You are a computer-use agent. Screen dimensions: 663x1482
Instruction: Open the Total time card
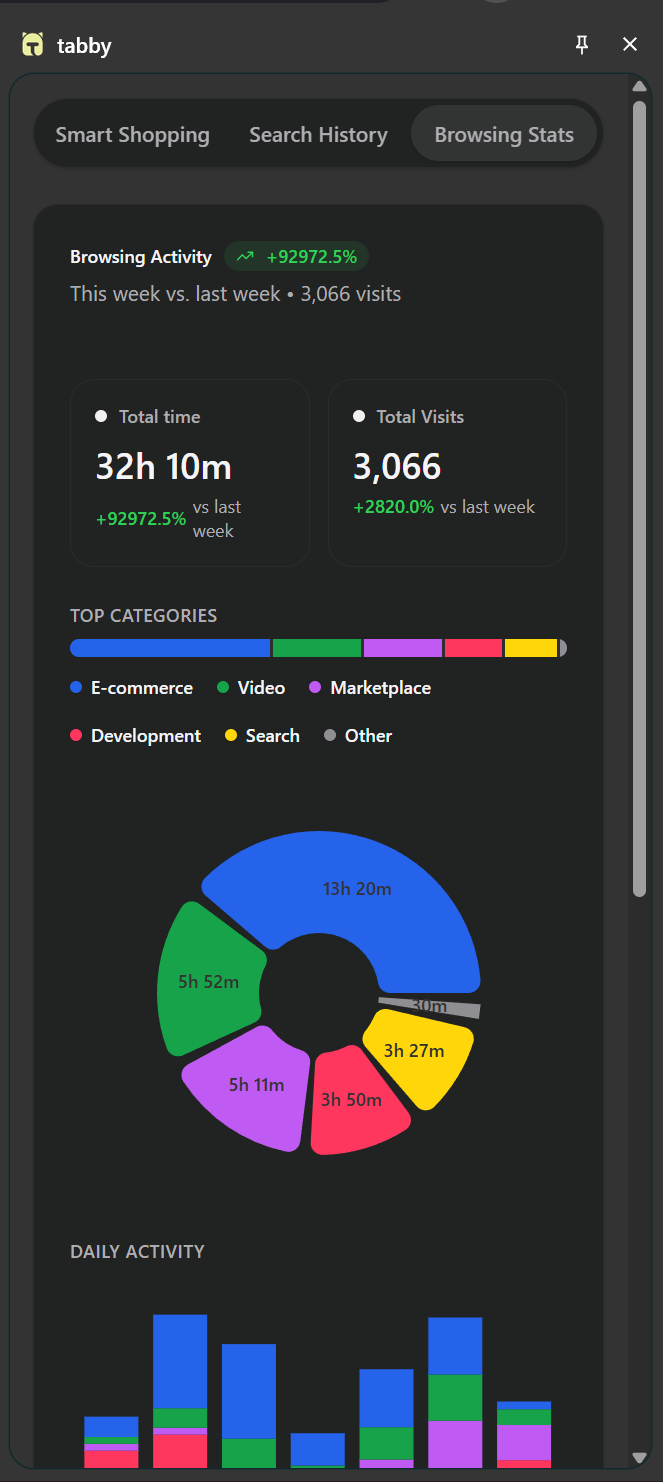tap(190, 473)
